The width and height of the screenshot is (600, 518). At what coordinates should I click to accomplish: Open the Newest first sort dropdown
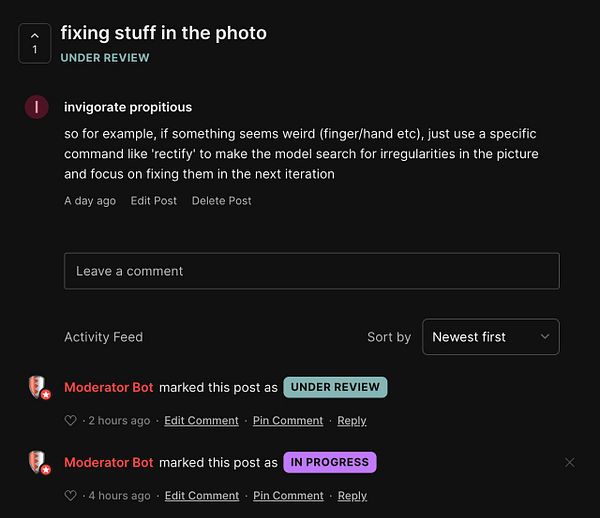490,337
